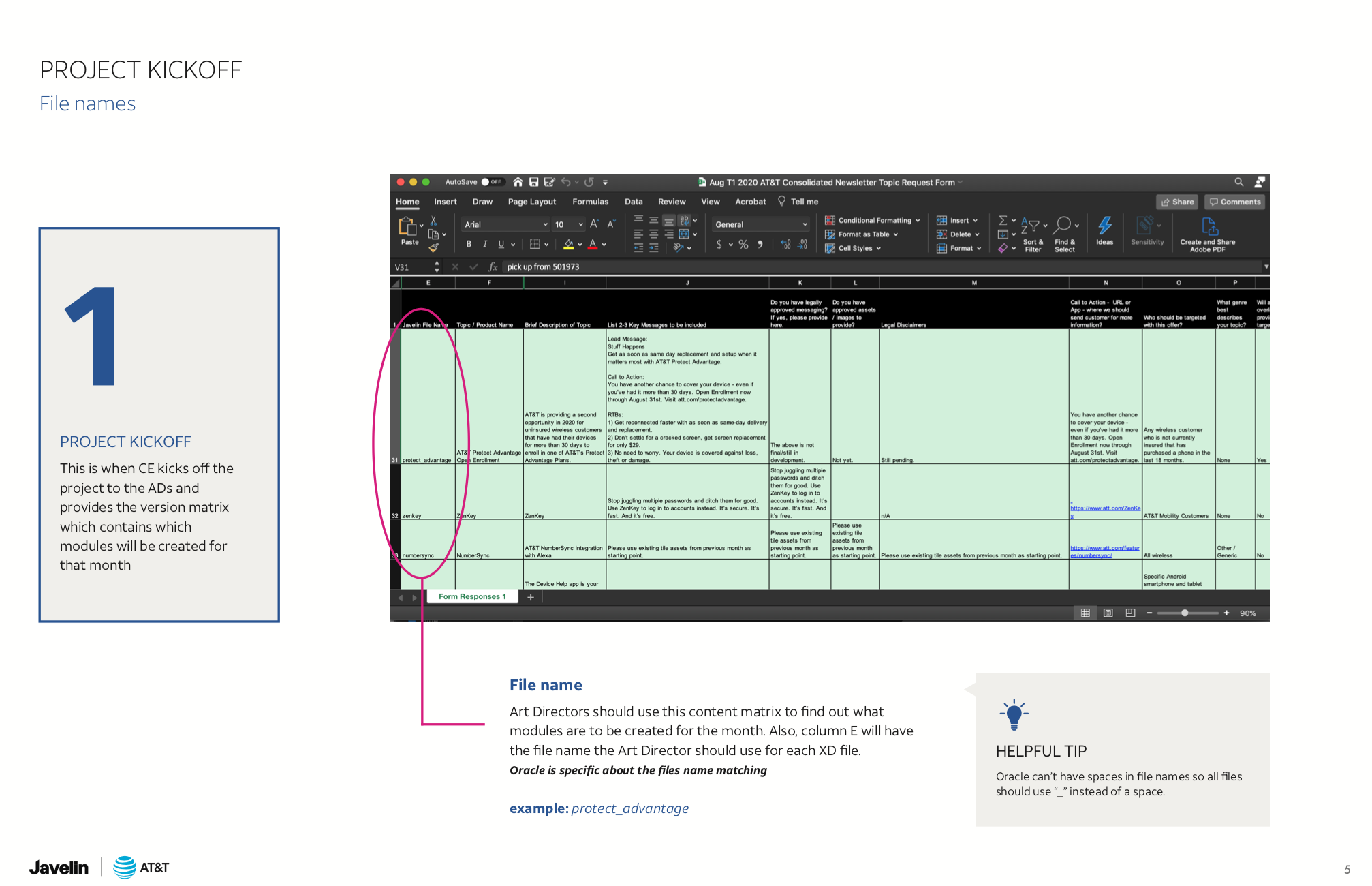This screenshot has height=886, width=1372.
Task: Click the Cut scissors icon
Action: tap(433, 221)
